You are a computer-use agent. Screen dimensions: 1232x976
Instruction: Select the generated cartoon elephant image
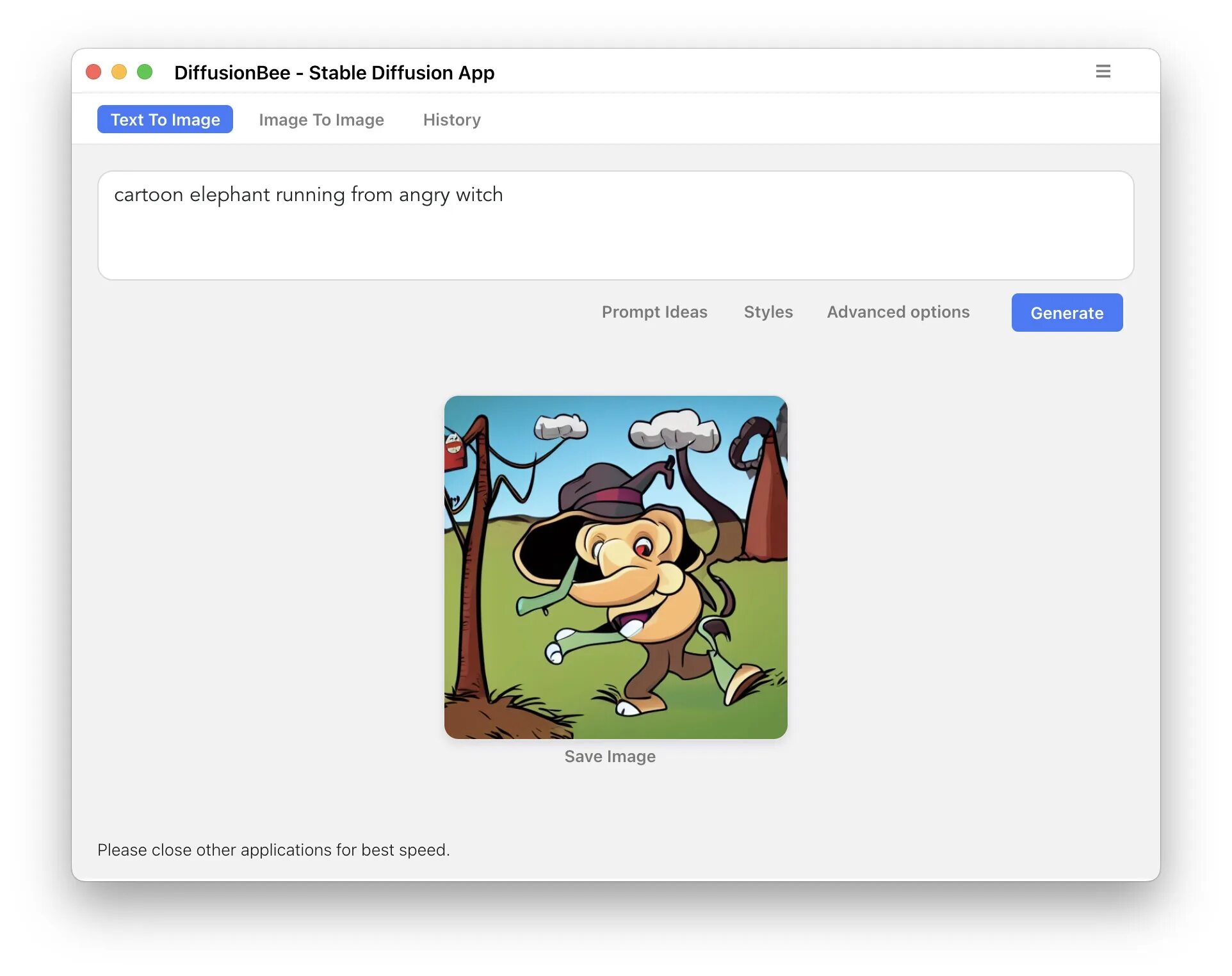coord(615,567)
